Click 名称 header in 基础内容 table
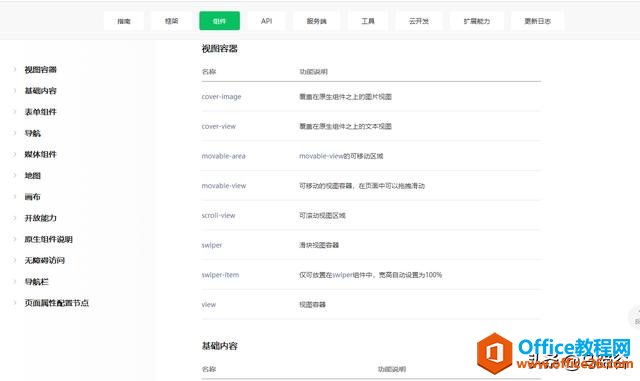 pyautogui.click(x=209, y=369)
